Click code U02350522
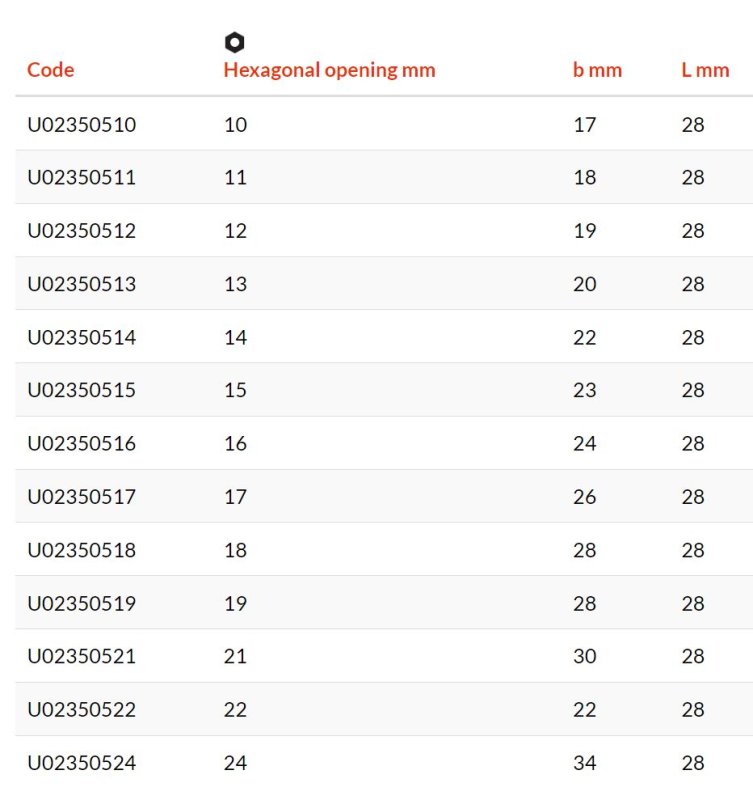 pyautogui.click(x=82, y=710)
